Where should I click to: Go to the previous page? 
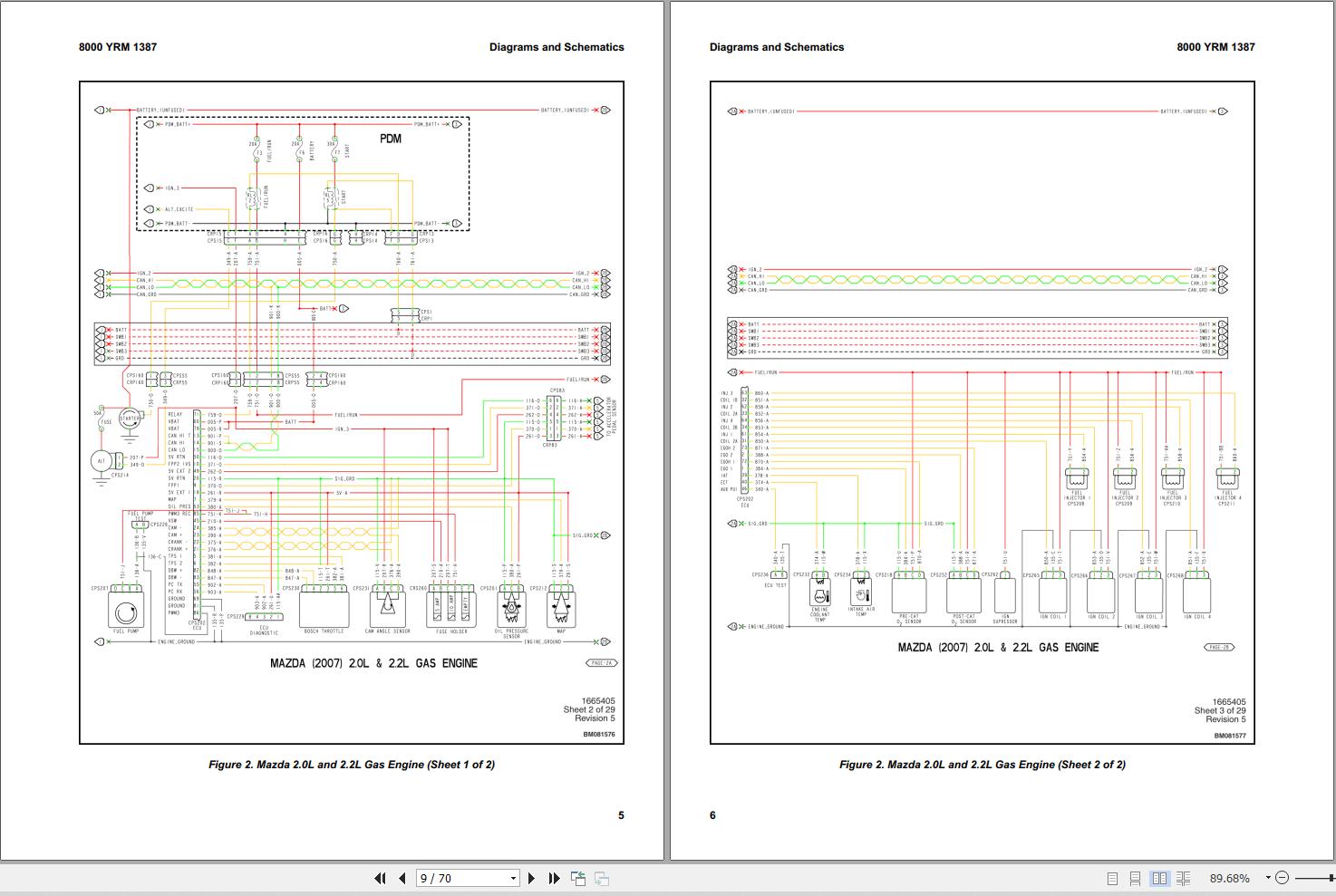point(402,878)
